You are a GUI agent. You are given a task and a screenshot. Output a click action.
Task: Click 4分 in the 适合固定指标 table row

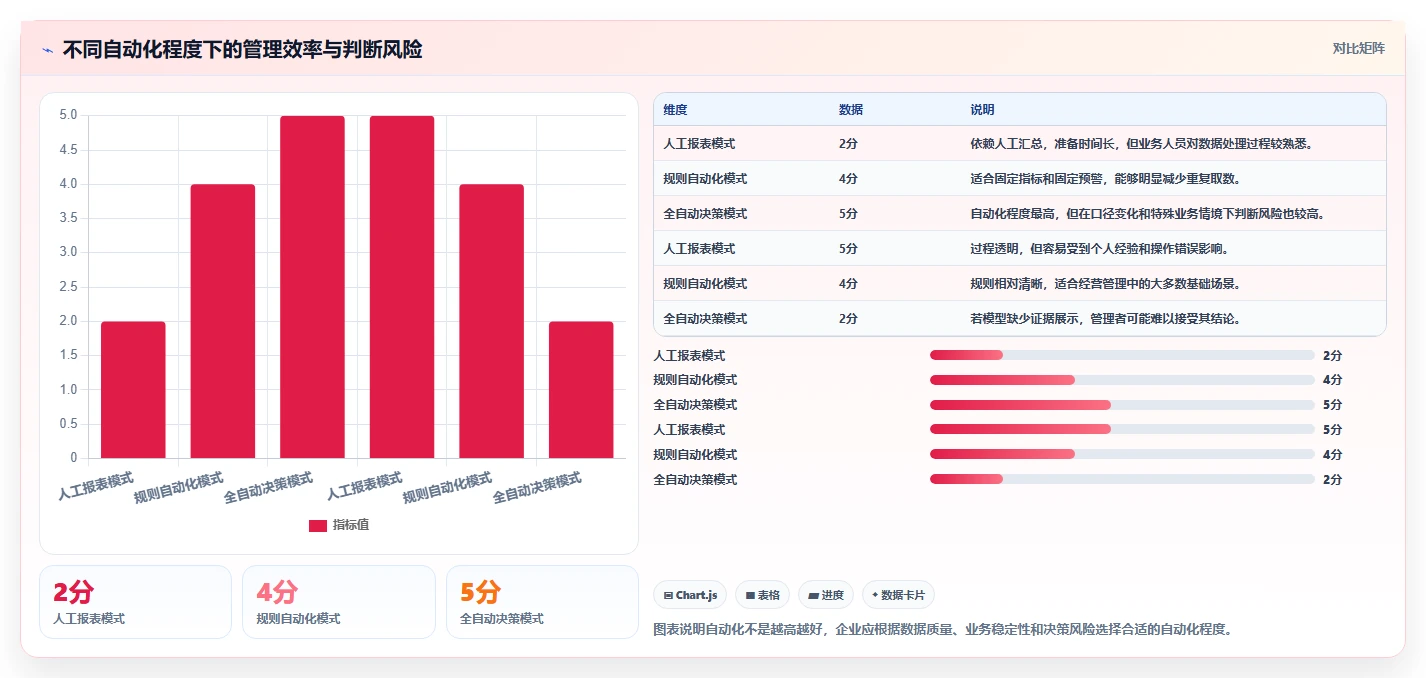pos(848,179)
